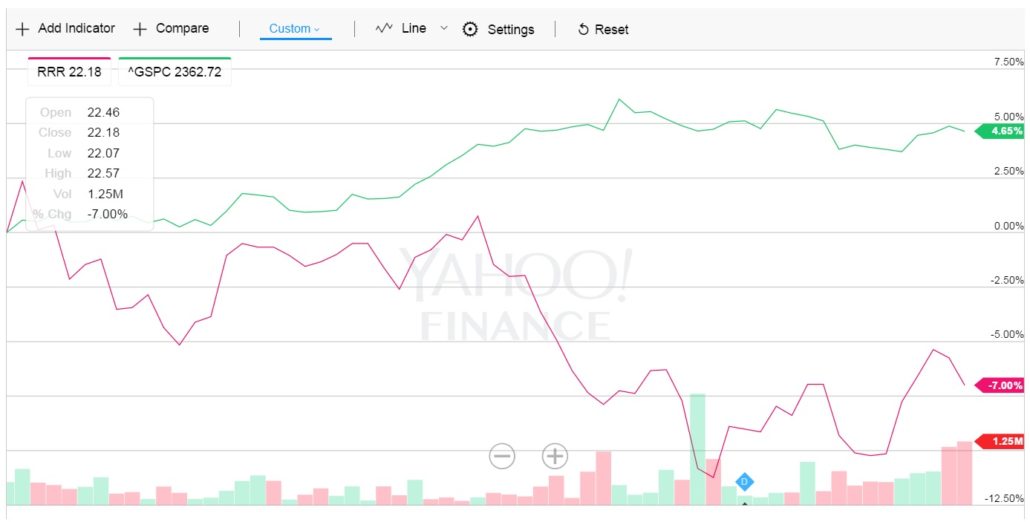Select the RRR 22.18 series label

coord(69,72)
